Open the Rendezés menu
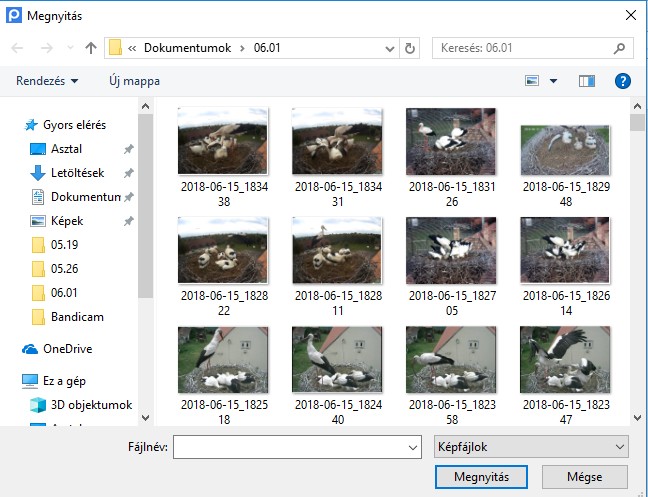The width and height of the screenshot is (648, 497). coord(47,81)
